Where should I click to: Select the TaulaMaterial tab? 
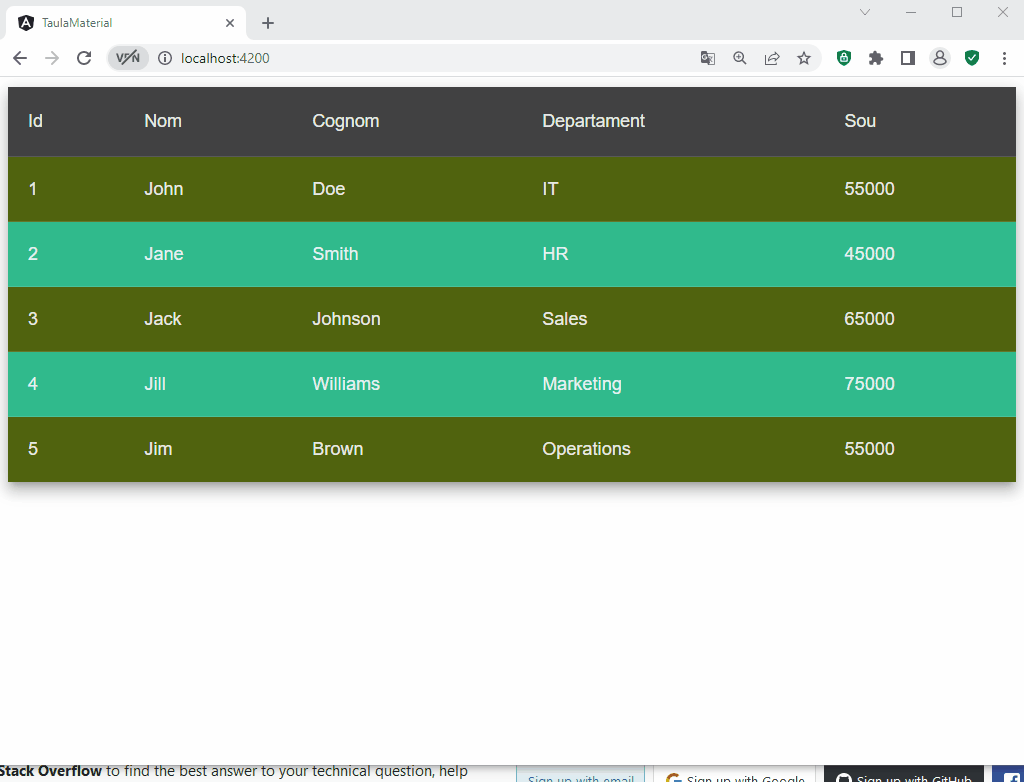pos(120,22)
